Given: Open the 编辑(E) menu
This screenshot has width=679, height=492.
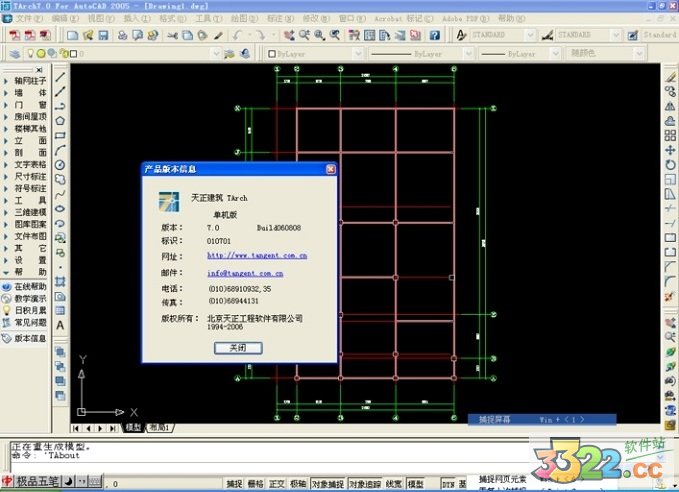Looking at the screenshot, I should pyautogui.click(x=65, y=19).
